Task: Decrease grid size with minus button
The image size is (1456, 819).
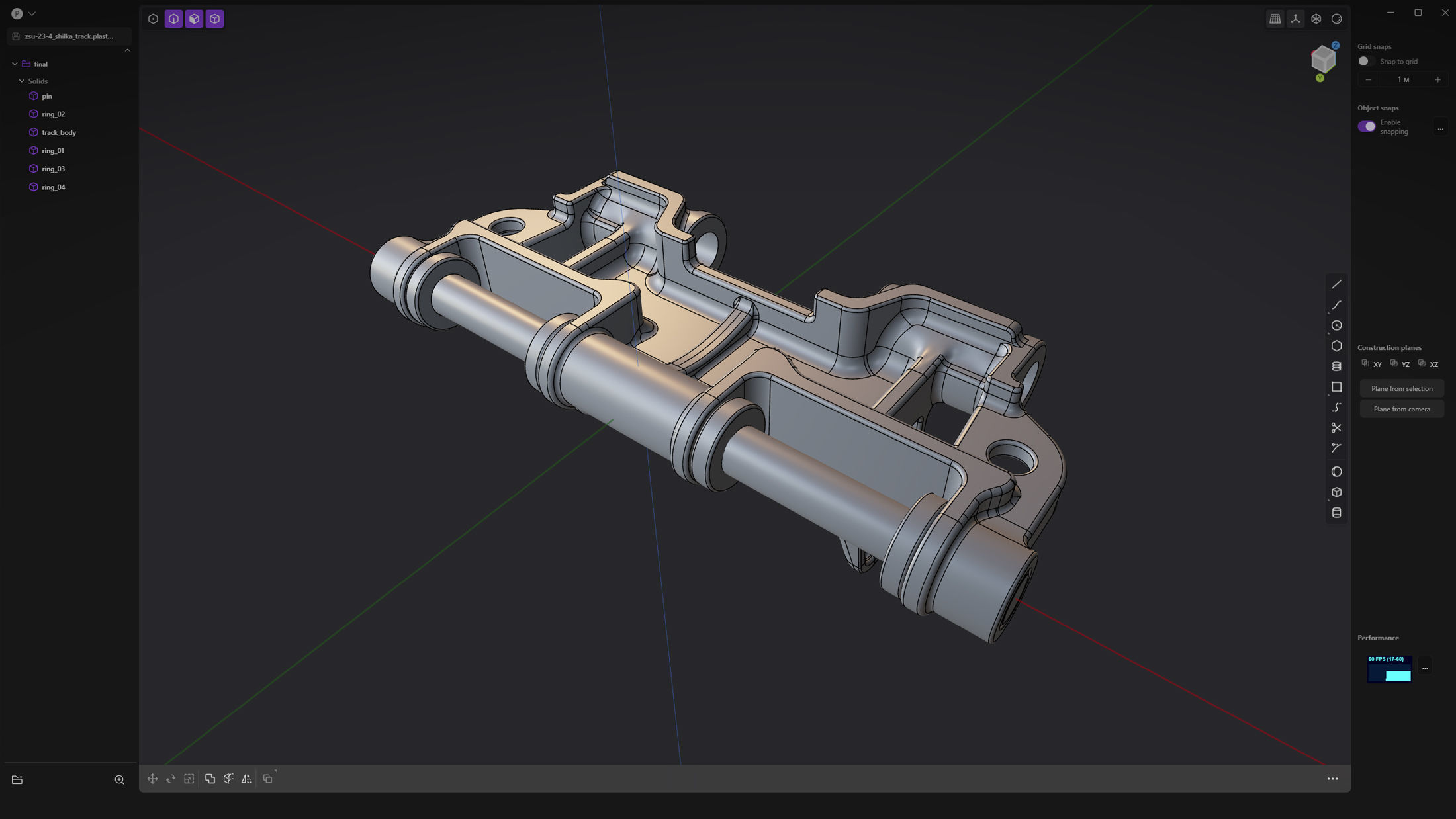Action: tap(1368, 79)
